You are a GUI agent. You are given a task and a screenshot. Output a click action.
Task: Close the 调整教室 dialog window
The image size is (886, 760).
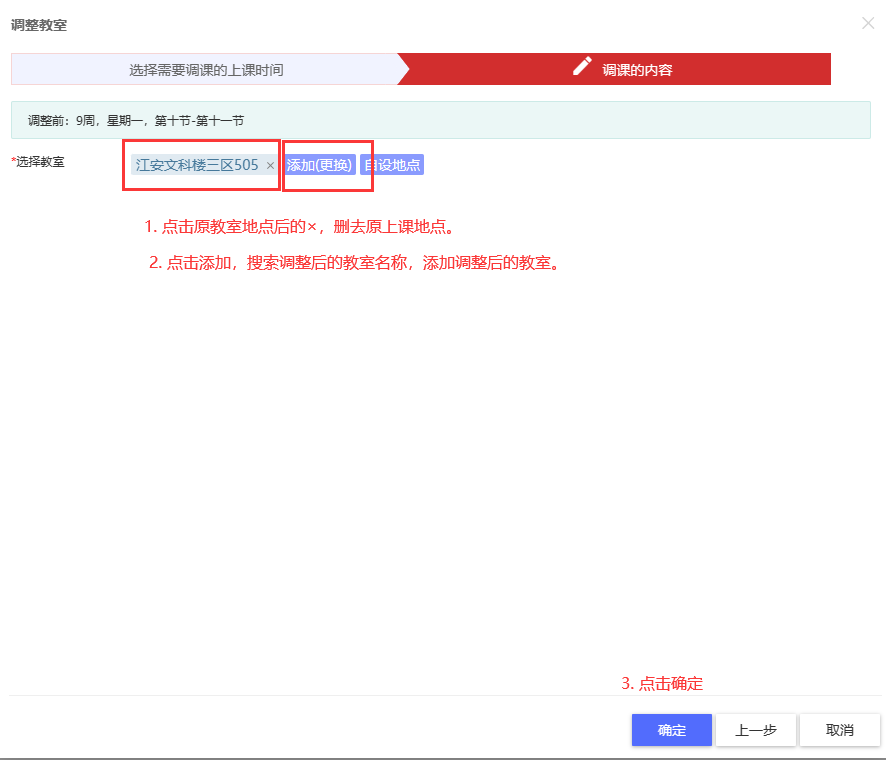867,23
